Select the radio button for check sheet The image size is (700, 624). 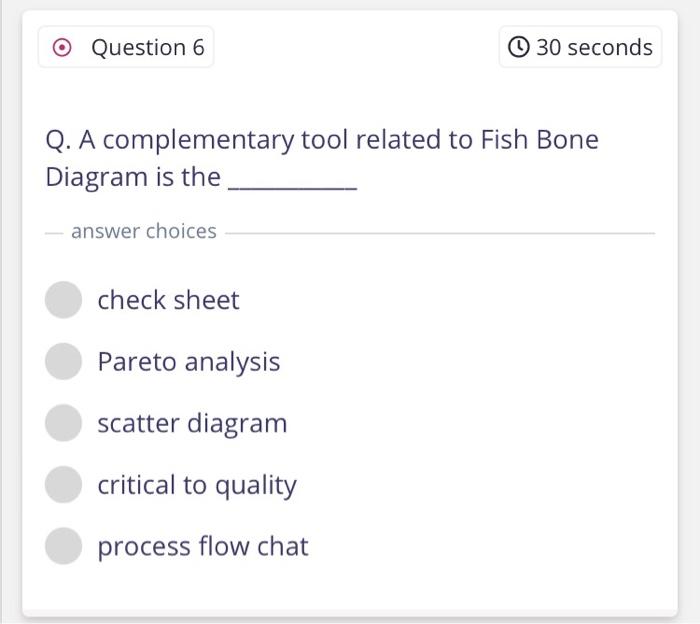coord(63,300)
